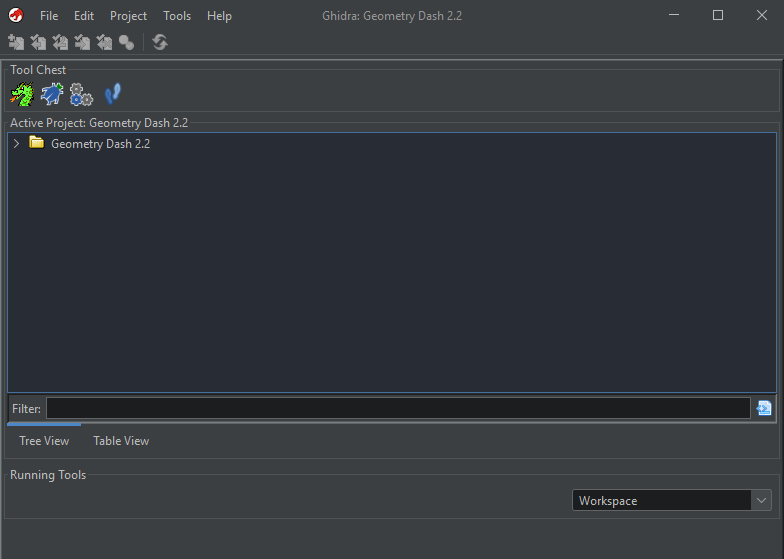Image resolution: width=784 pixels, height=559 pixels.
Task: Launch the Version Tracking footprints tool
Action: point(112,94)
